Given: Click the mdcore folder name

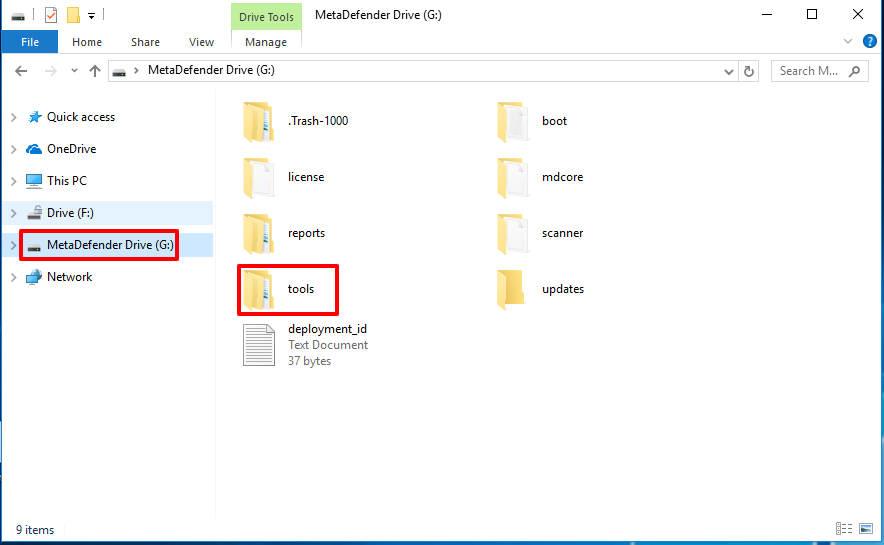Looking at the screenshot, I should tap(562, 177).
